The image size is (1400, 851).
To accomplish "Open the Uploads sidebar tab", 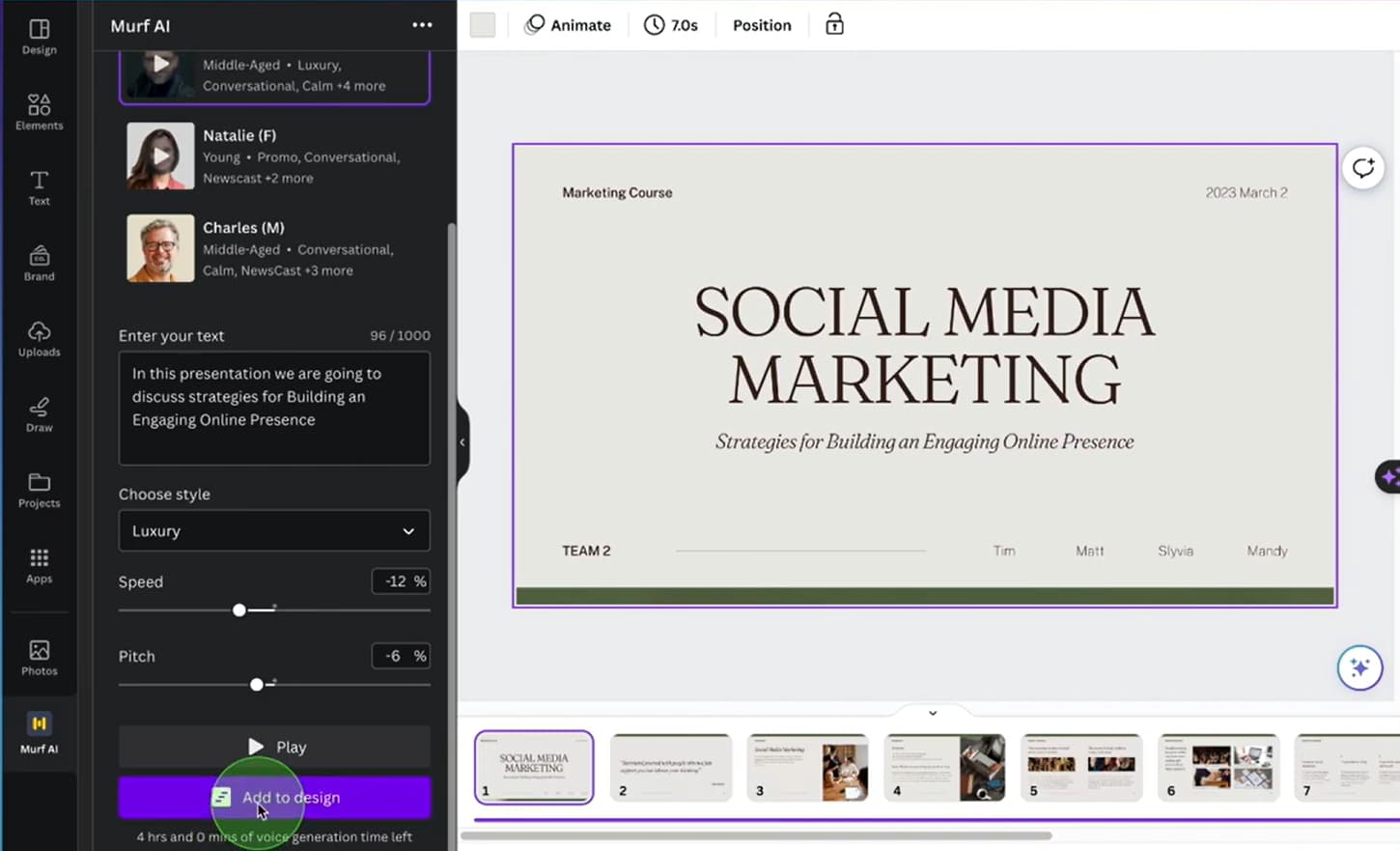I will click(x=40, y=339).
